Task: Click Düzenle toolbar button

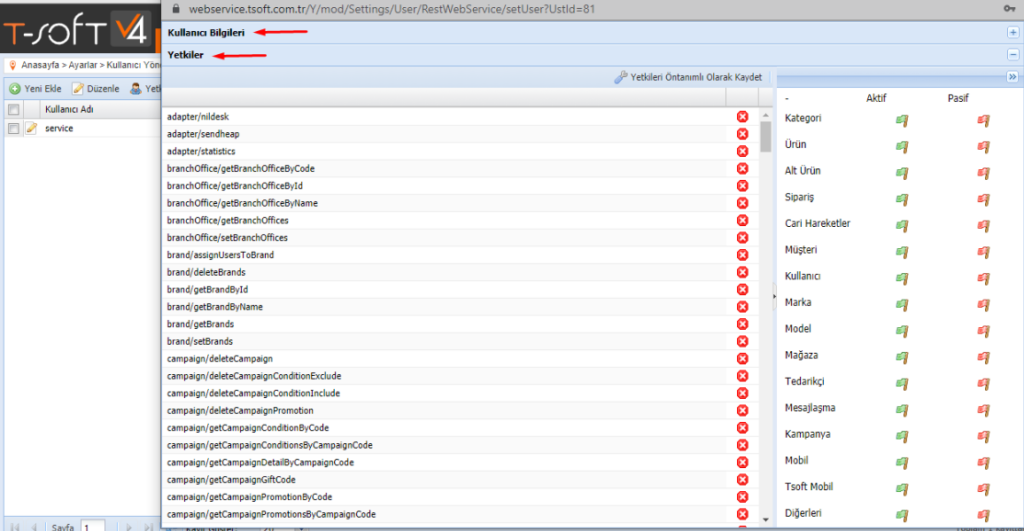Action: pyautogui.click(x=96, y=88)
